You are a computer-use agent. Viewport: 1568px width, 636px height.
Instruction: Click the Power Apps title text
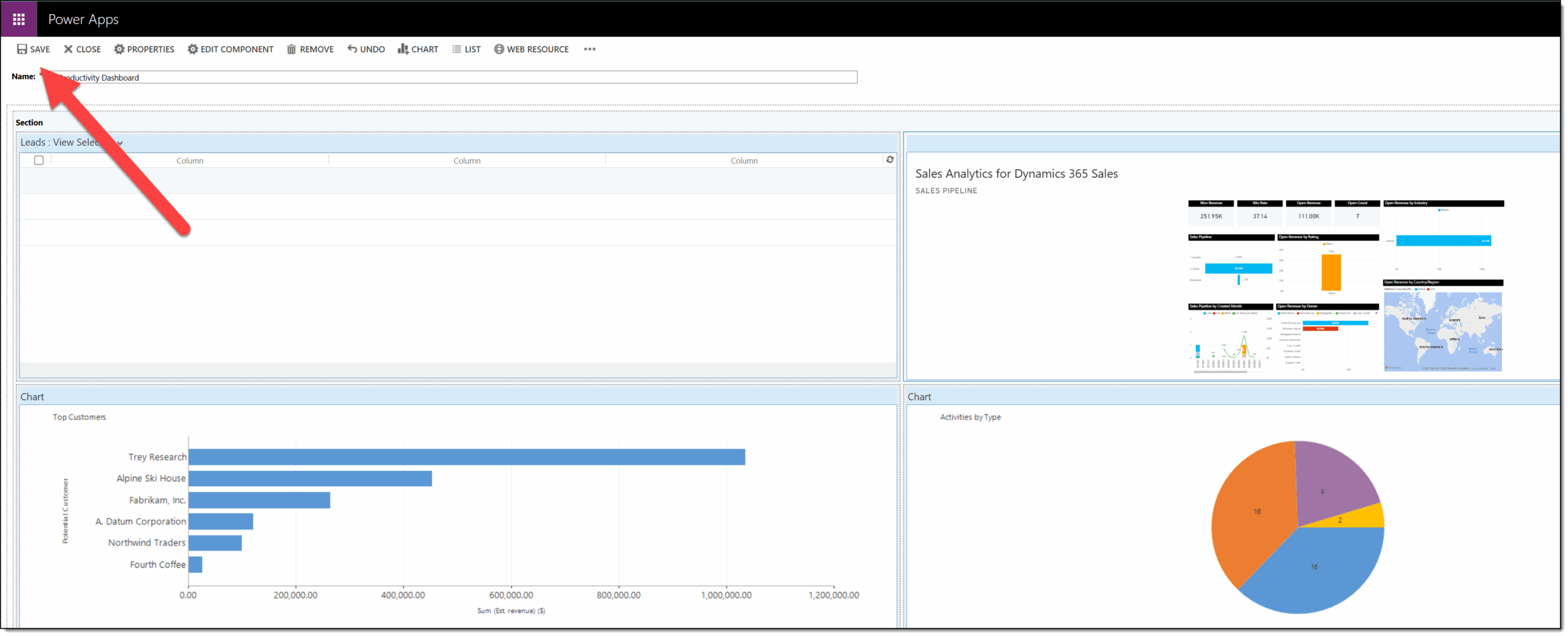pyautogui.click(x=83, y=20)
